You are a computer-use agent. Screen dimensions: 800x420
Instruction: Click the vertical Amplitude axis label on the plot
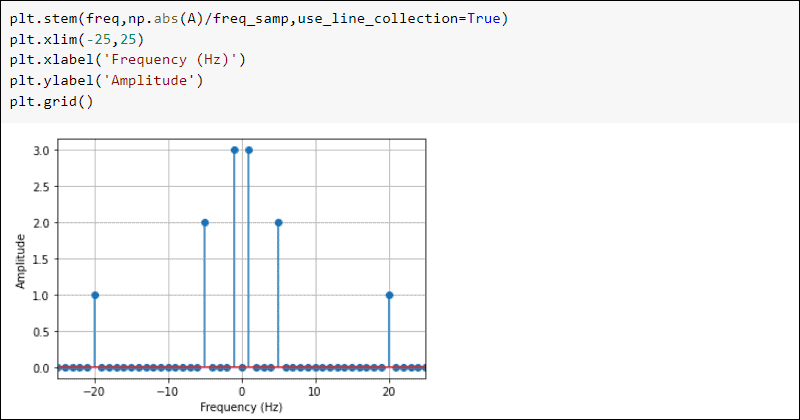(x=20, y=261)
